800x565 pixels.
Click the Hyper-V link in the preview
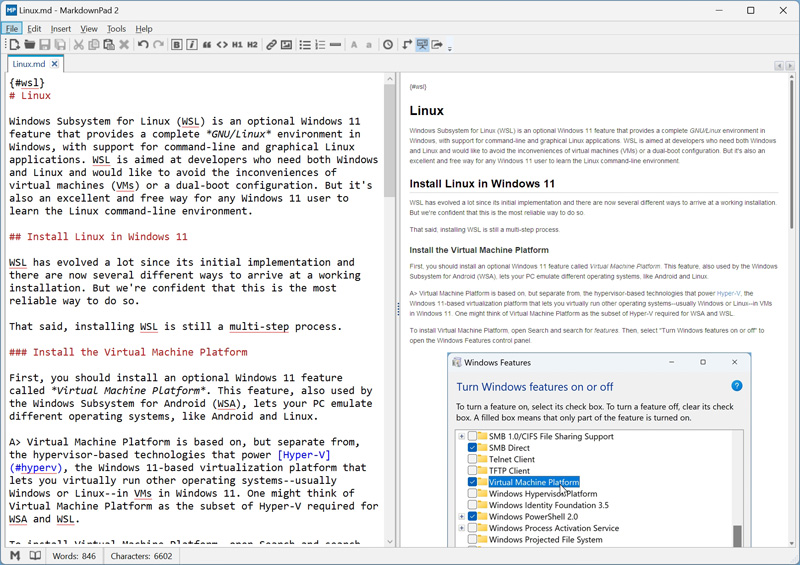[x=728, y=293]
